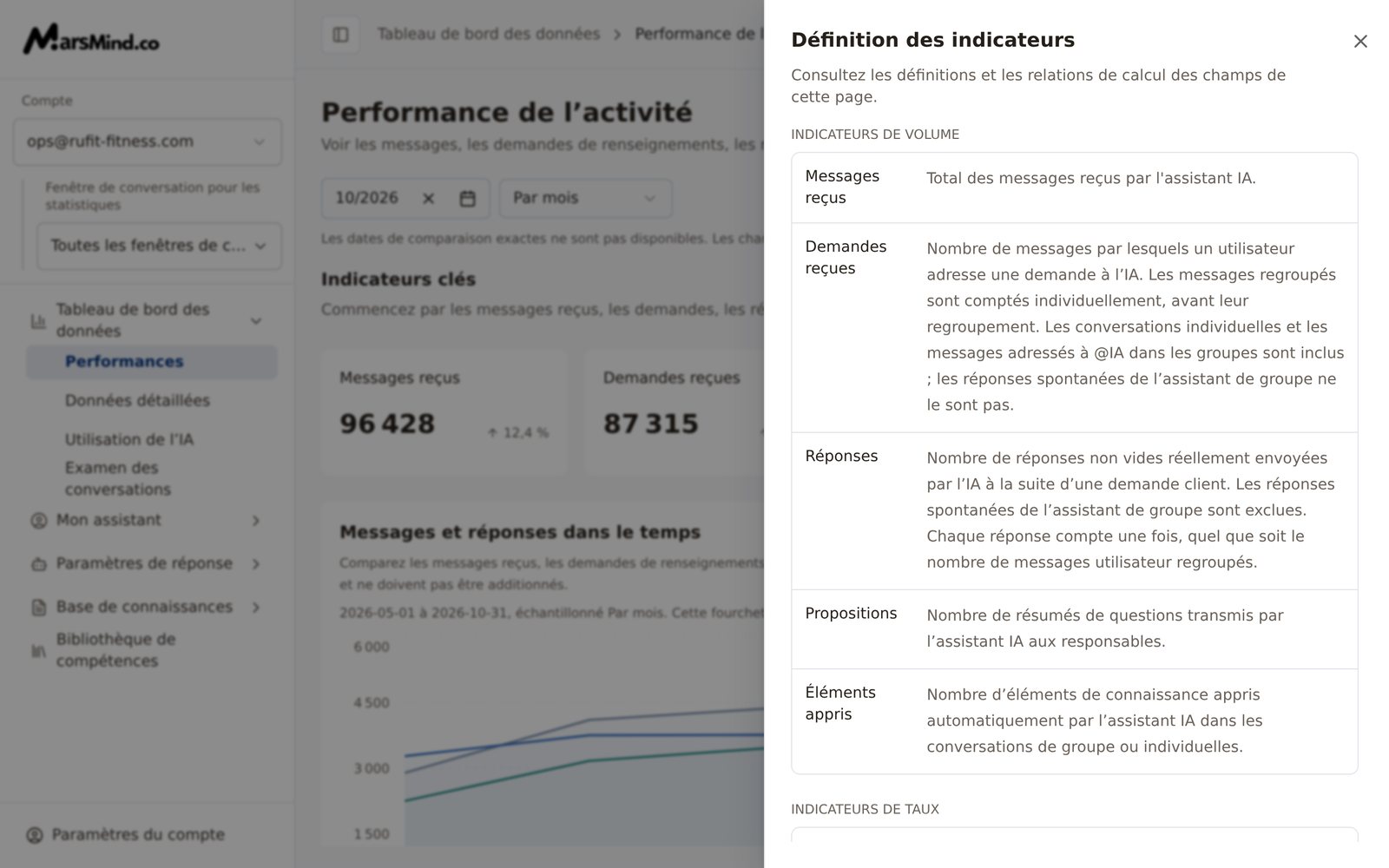1389x868 pixels.
Task: Open the Toutes les fenêtres dropdown
Action: click(x=160, y=246)
